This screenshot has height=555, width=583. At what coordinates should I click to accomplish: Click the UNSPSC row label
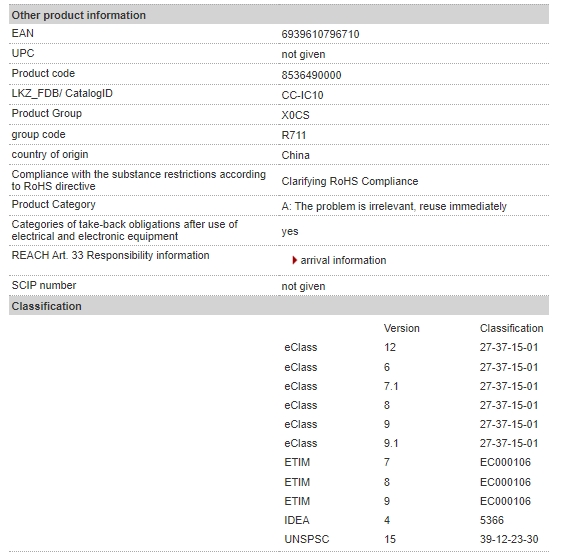[307, 539]
